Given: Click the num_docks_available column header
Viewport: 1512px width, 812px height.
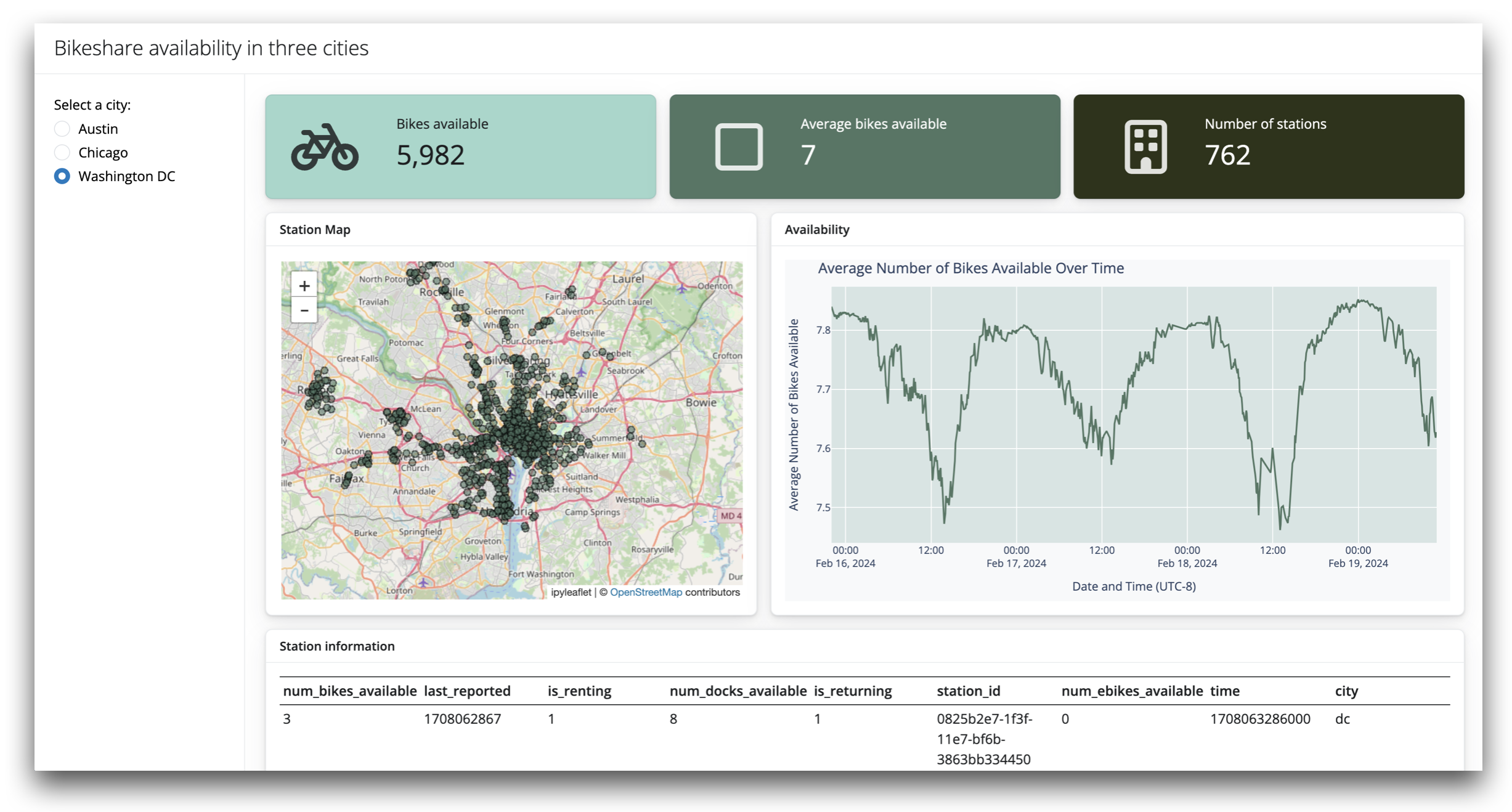Looking at the screenshot, I should coord(738,691).
